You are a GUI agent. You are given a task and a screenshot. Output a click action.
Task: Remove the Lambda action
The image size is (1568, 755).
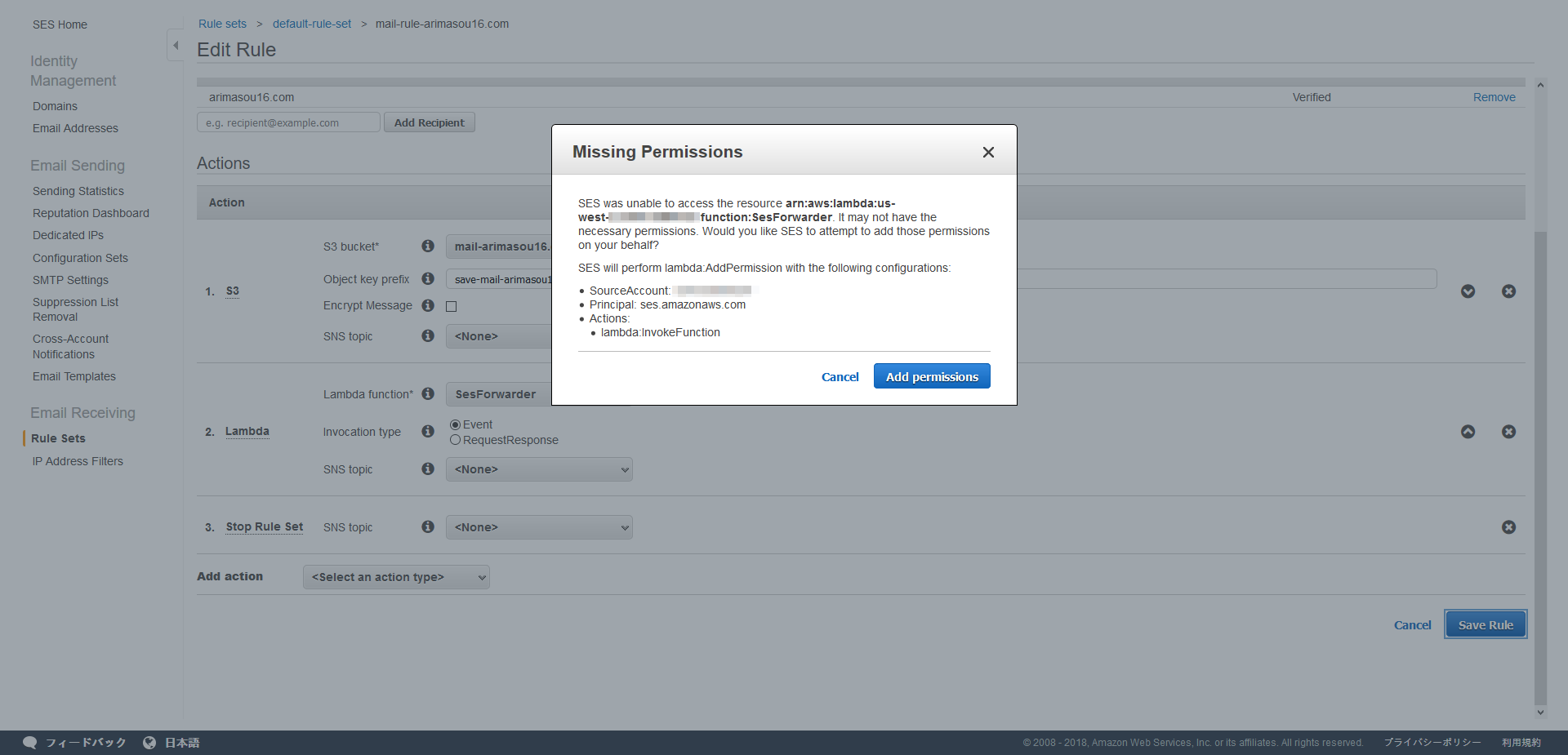click(x=1508, y=432)
